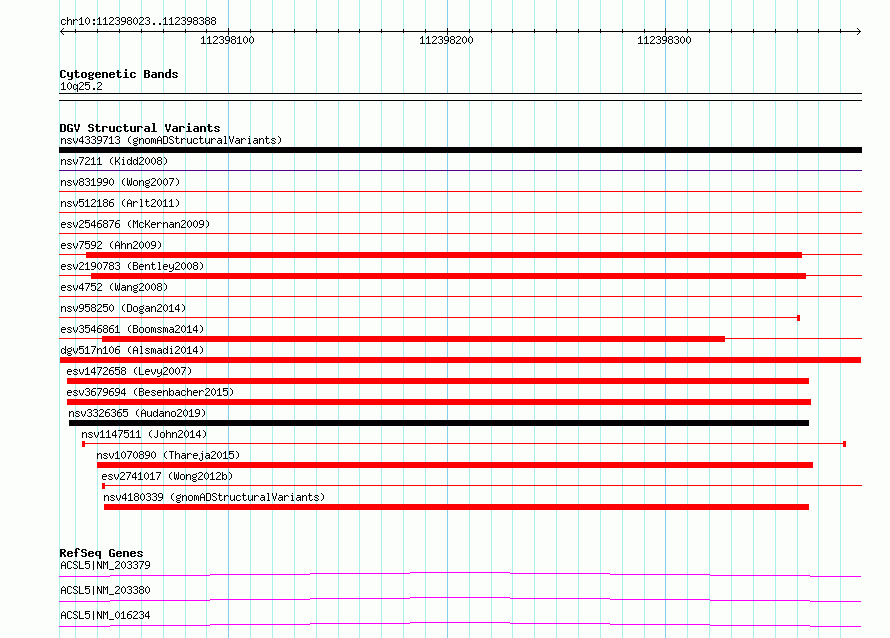Click the red bar of nsv1070890
Image resolution: width=890 pixels, height=638 pixels.
point(455,465)
